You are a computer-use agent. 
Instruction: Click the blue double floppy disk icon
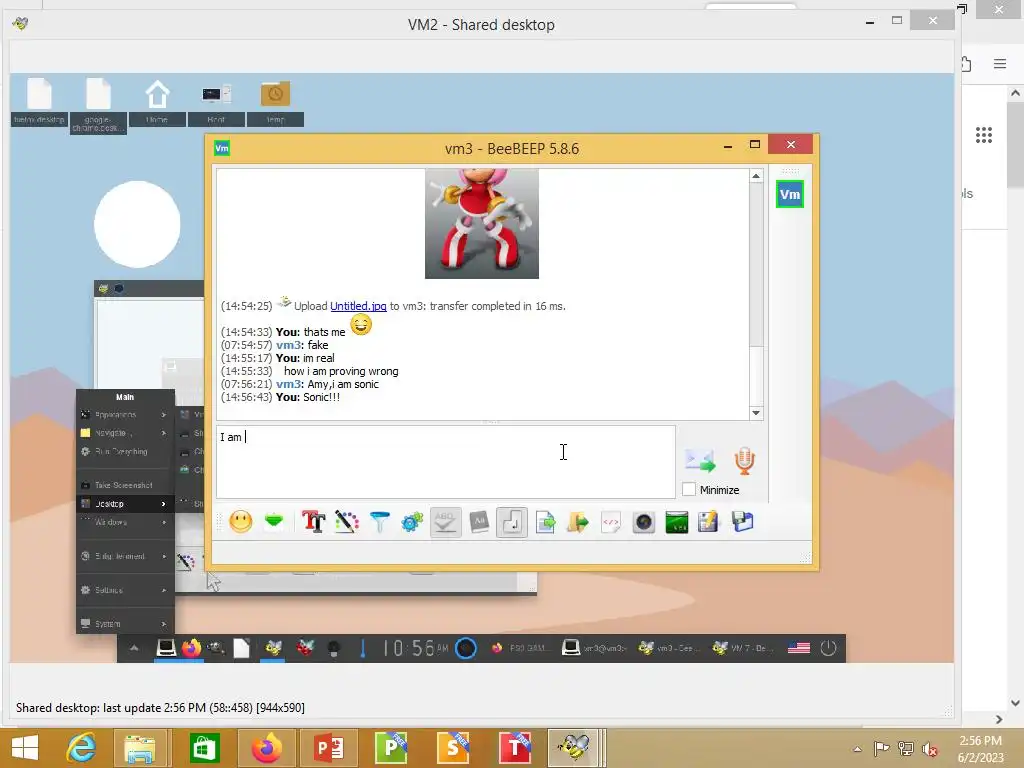[x=743, y=522]
